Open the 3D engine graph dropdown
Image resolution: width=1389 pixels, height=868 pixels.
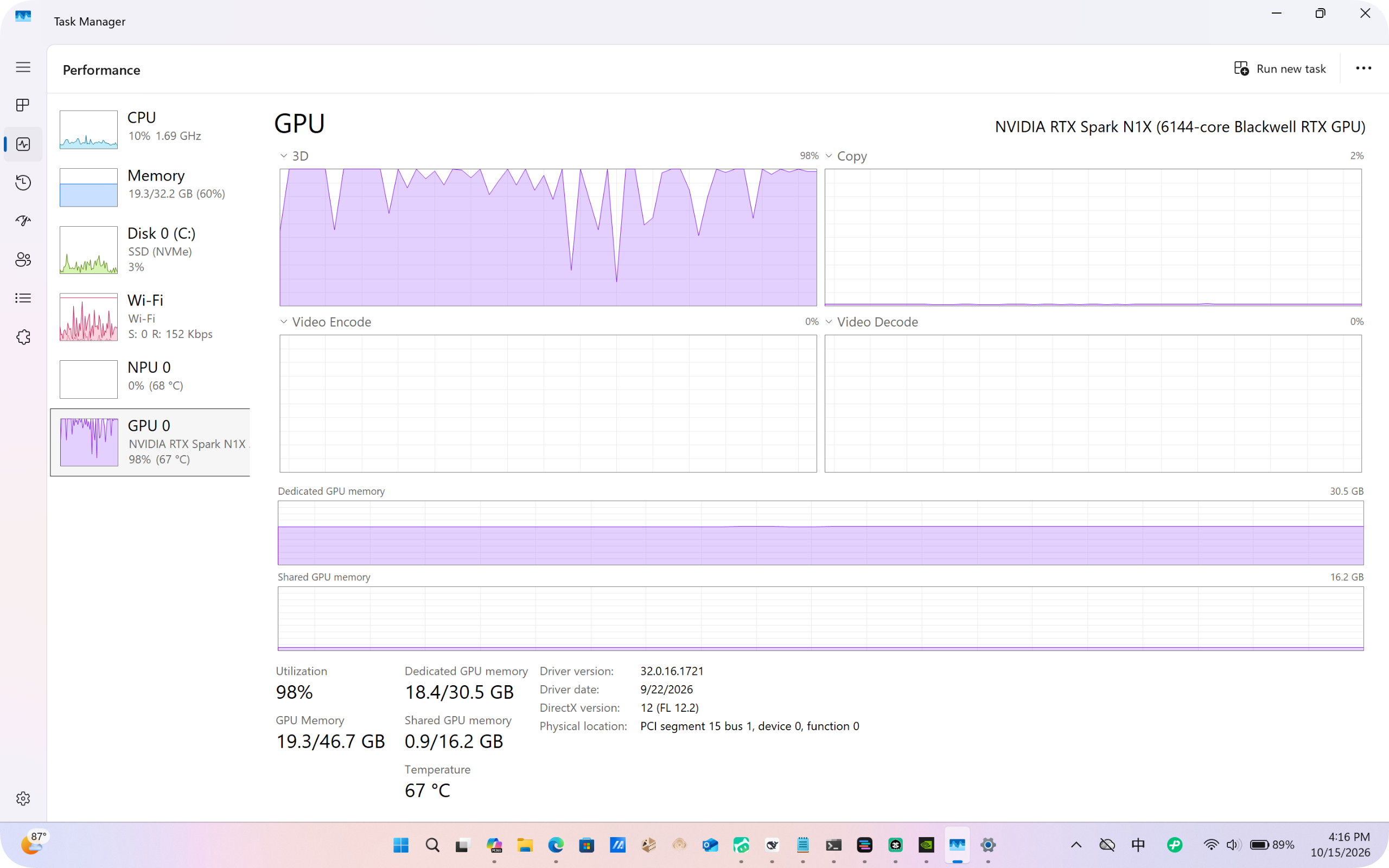[x=284, y=156]
